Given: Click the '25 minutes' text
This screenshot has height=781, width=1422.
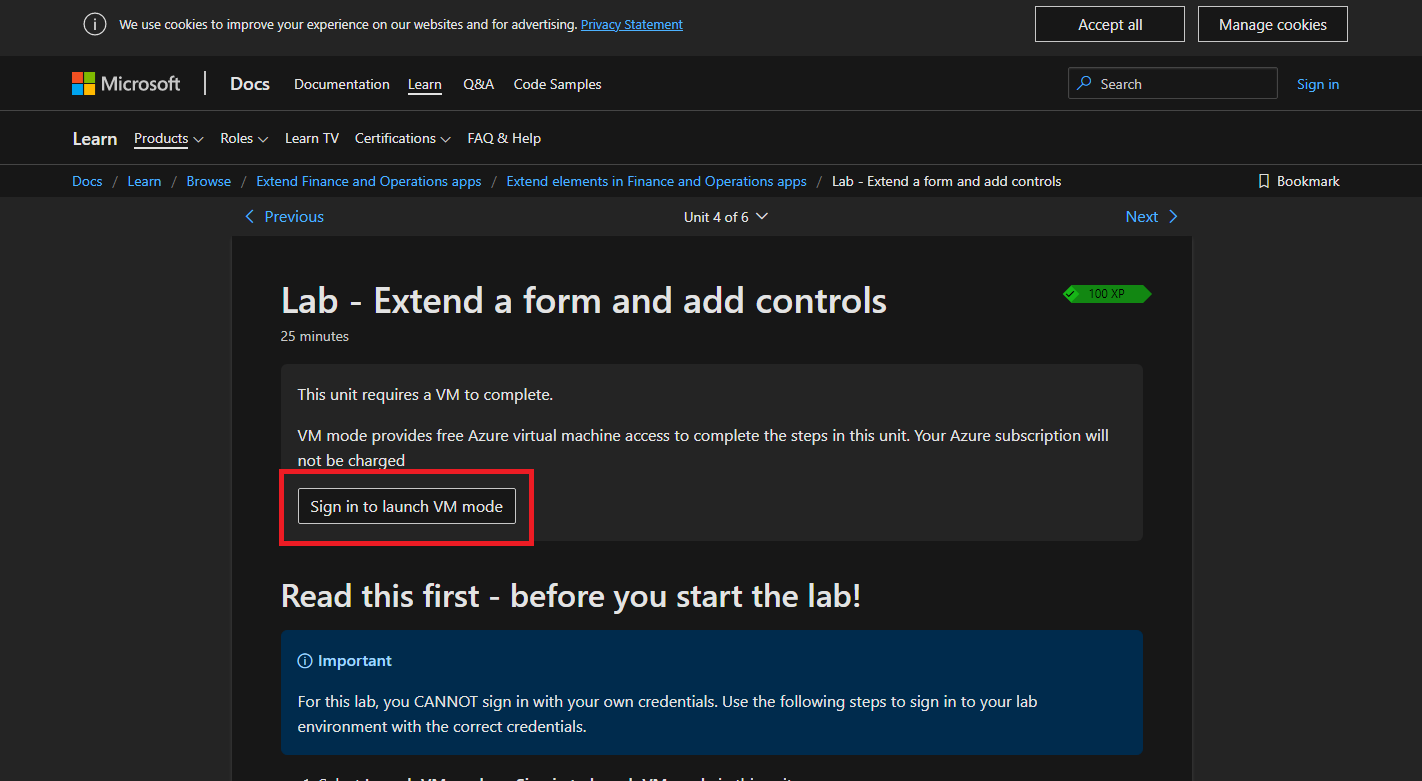Looking at the screenshot, I should 315,336.
